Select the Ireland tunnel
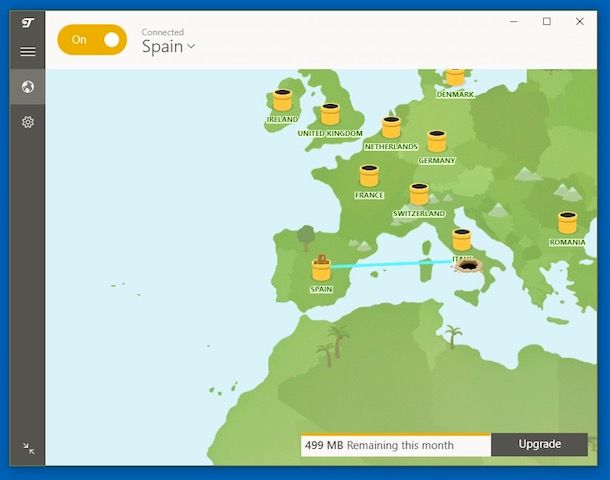The height and width of the screenshot is (480, 610). (282, 100)
